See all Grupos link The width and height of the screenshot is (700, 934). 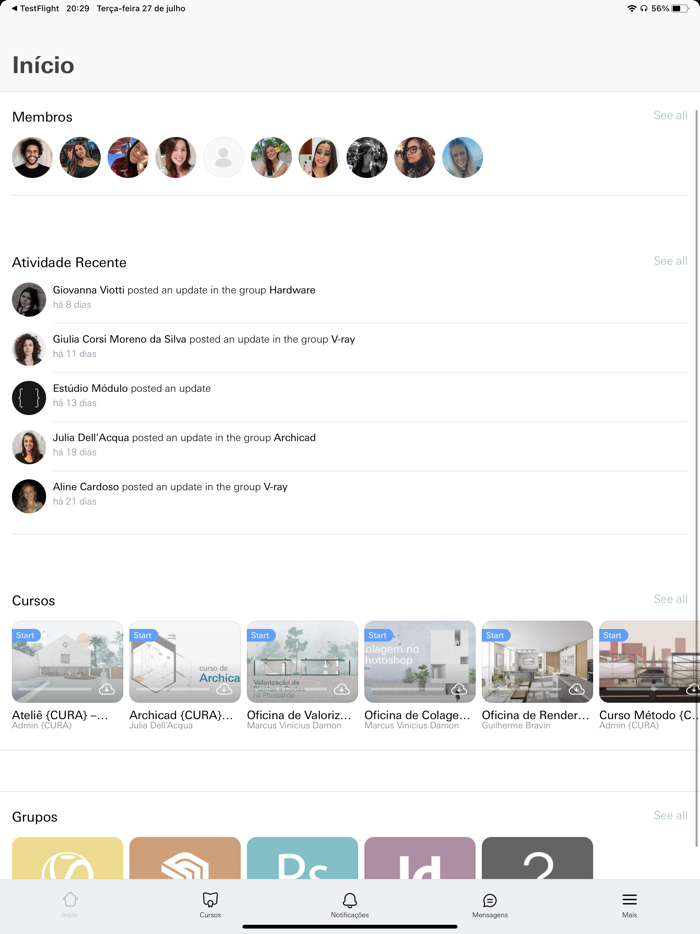click(670, 815)
